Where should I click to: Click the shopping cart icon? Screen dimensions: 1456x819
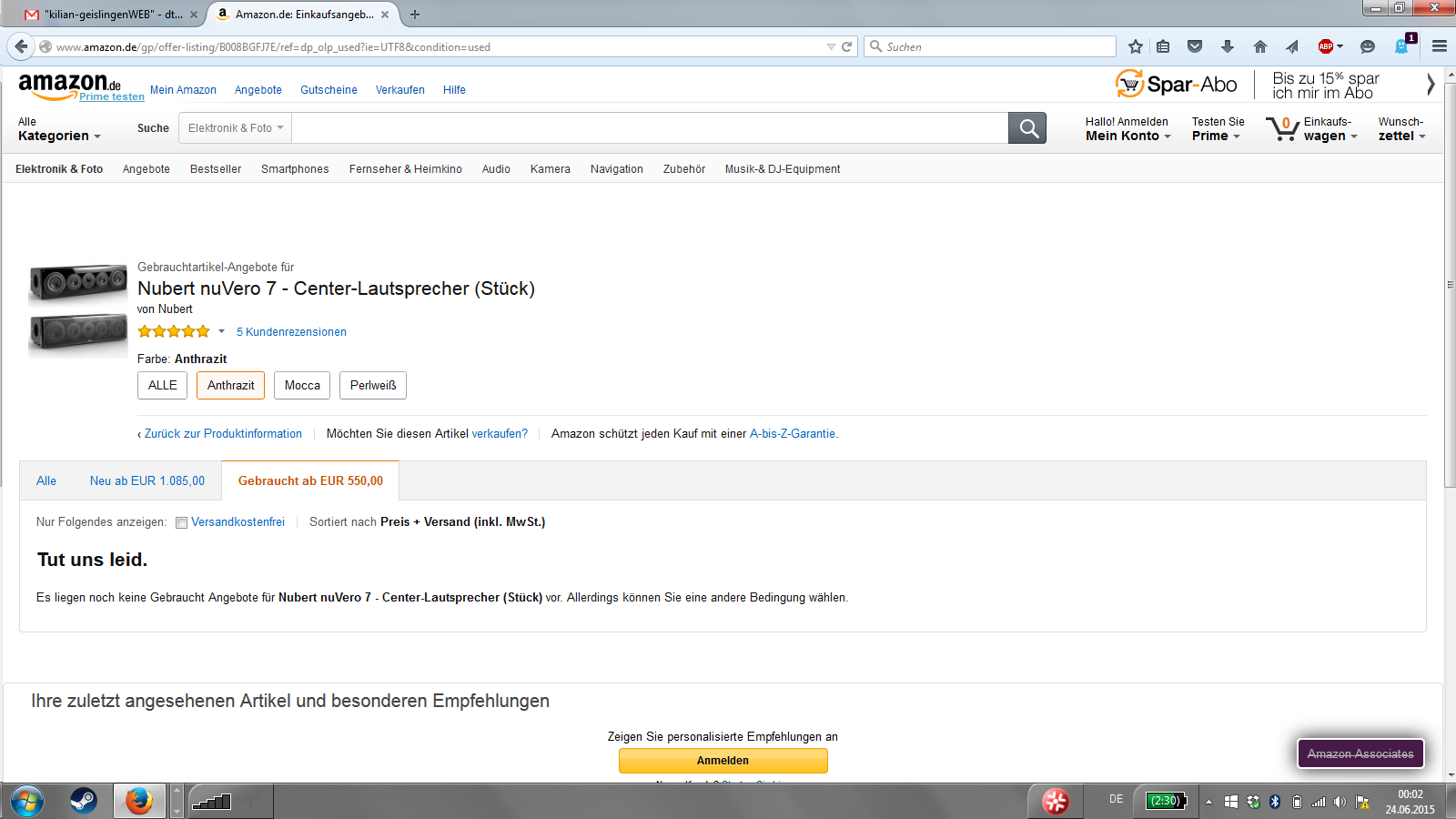coord(1282,128)
